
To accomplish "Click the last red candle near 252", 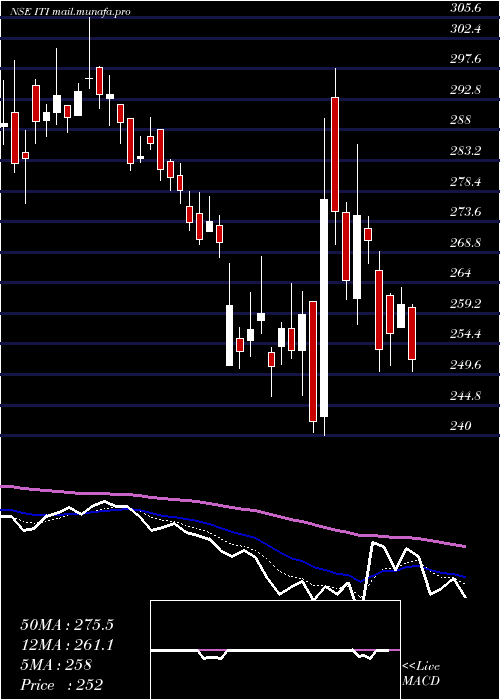I will tap(412, 333).
